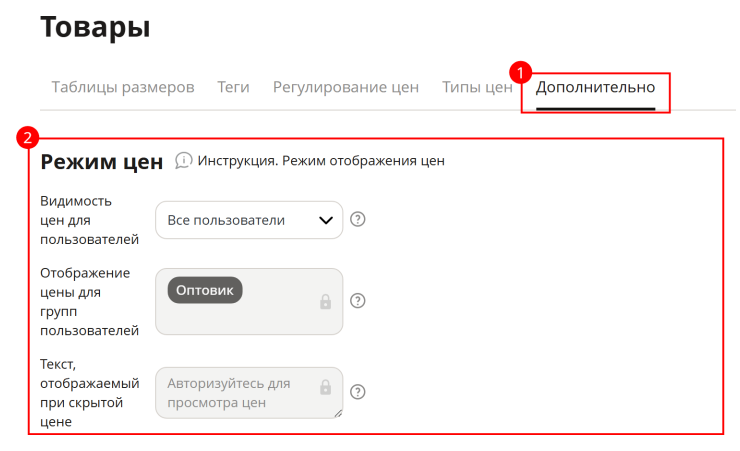Open the Таблицы размеров tab

click(123, 87)
